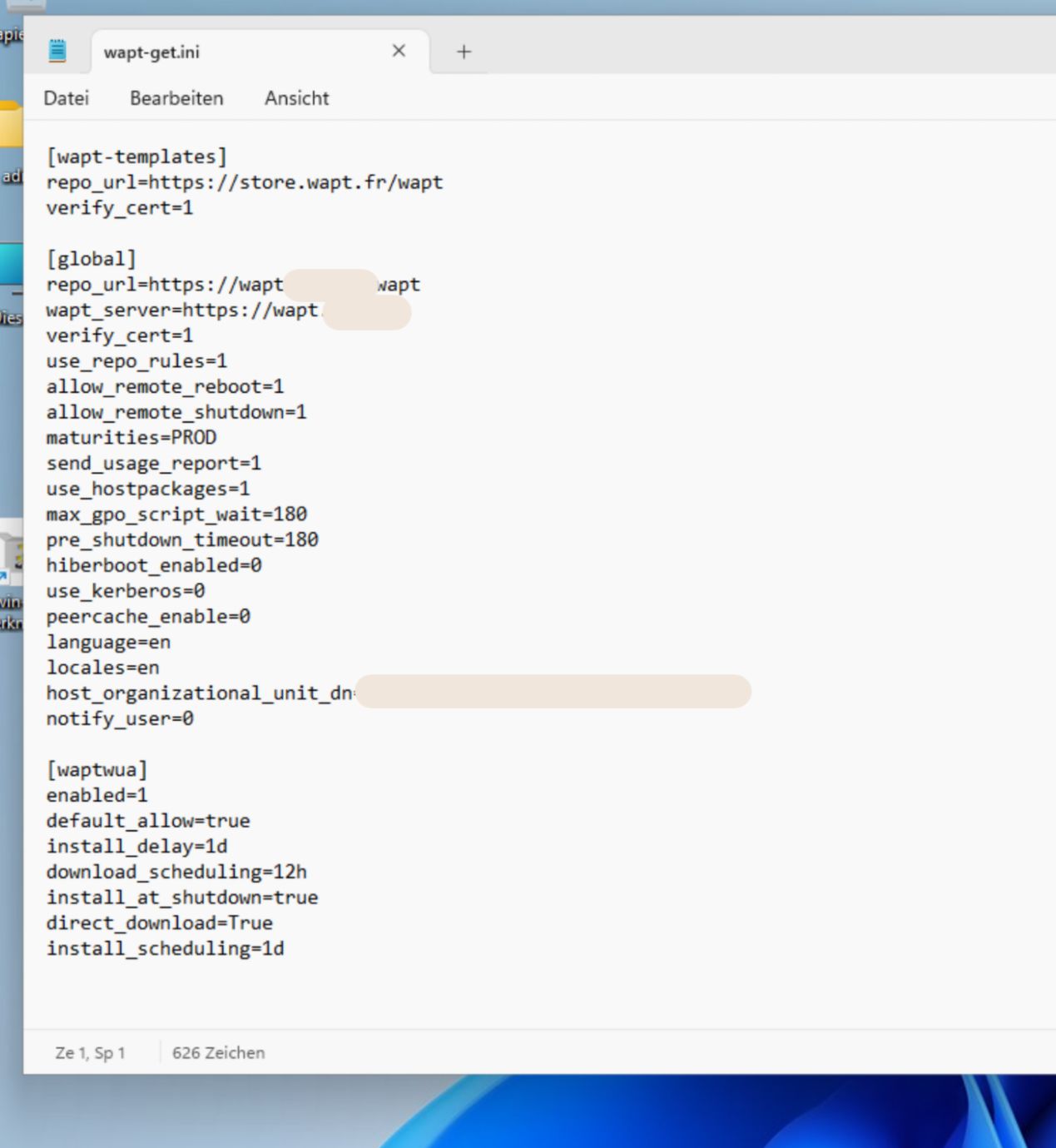
Task: Open the Ansicht menu
Action: coord(297,98)
